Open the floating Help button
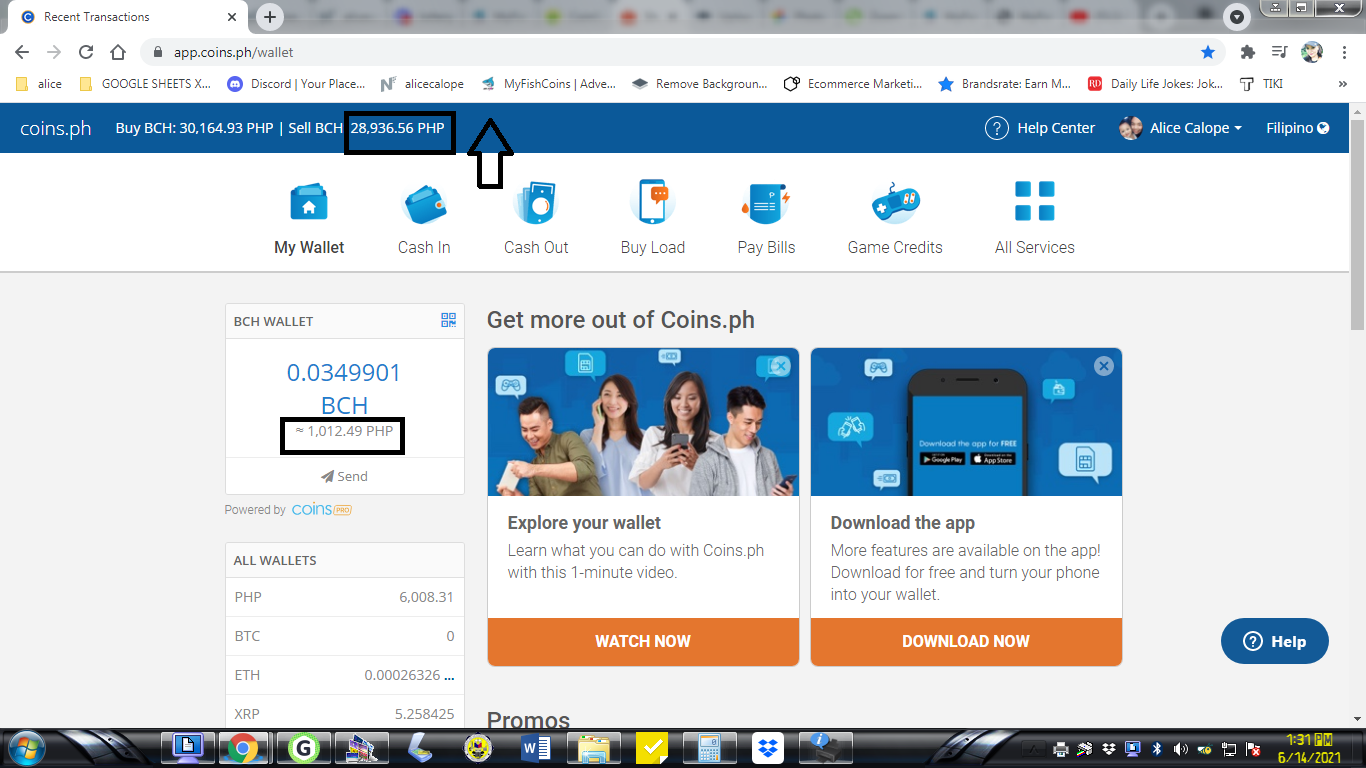Image resolution: width=1366 pixels, height=768 pixels. pyautogui.click(x=1275, y=641)
